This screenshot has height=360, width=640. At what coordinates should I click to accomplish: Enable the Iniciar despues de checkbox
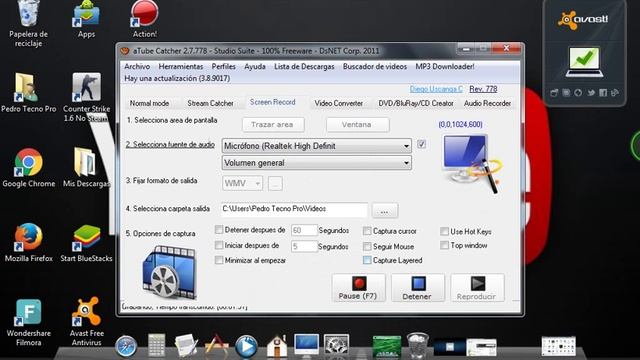coord(219,245)
